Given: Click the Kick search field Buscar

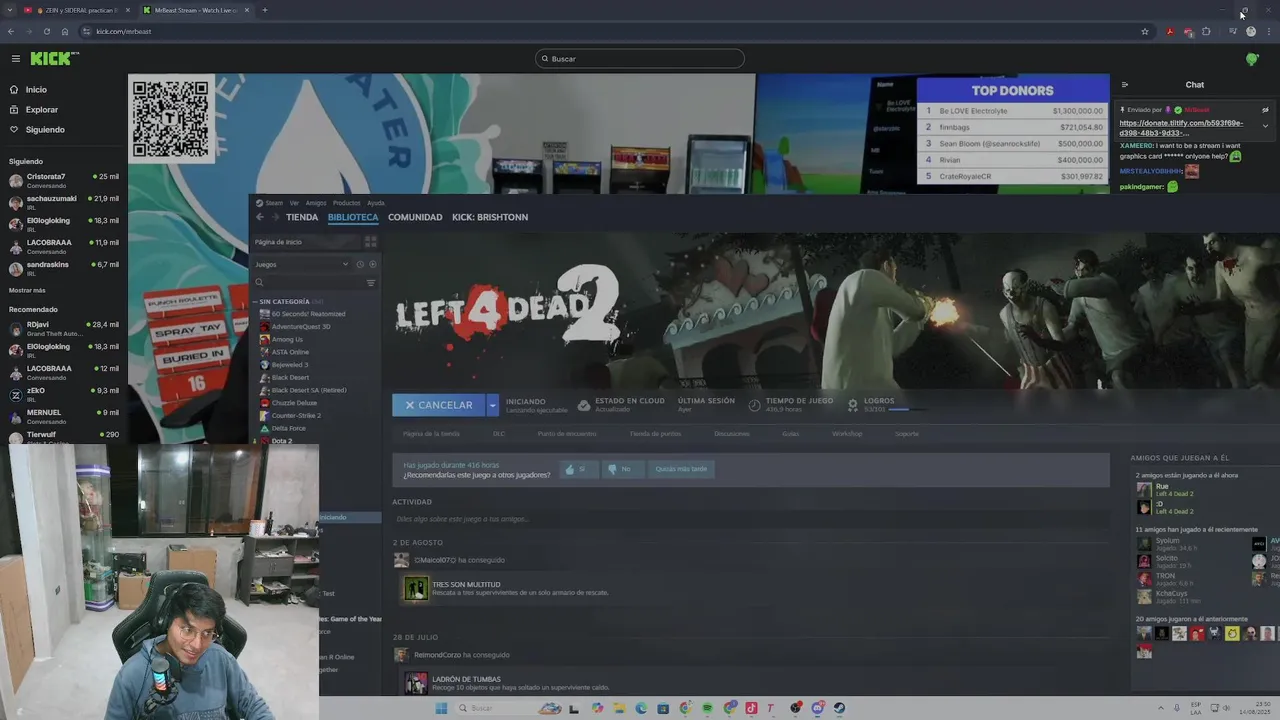Looking at the screenshot, I should pyautogui.click(x=640, y=59).
